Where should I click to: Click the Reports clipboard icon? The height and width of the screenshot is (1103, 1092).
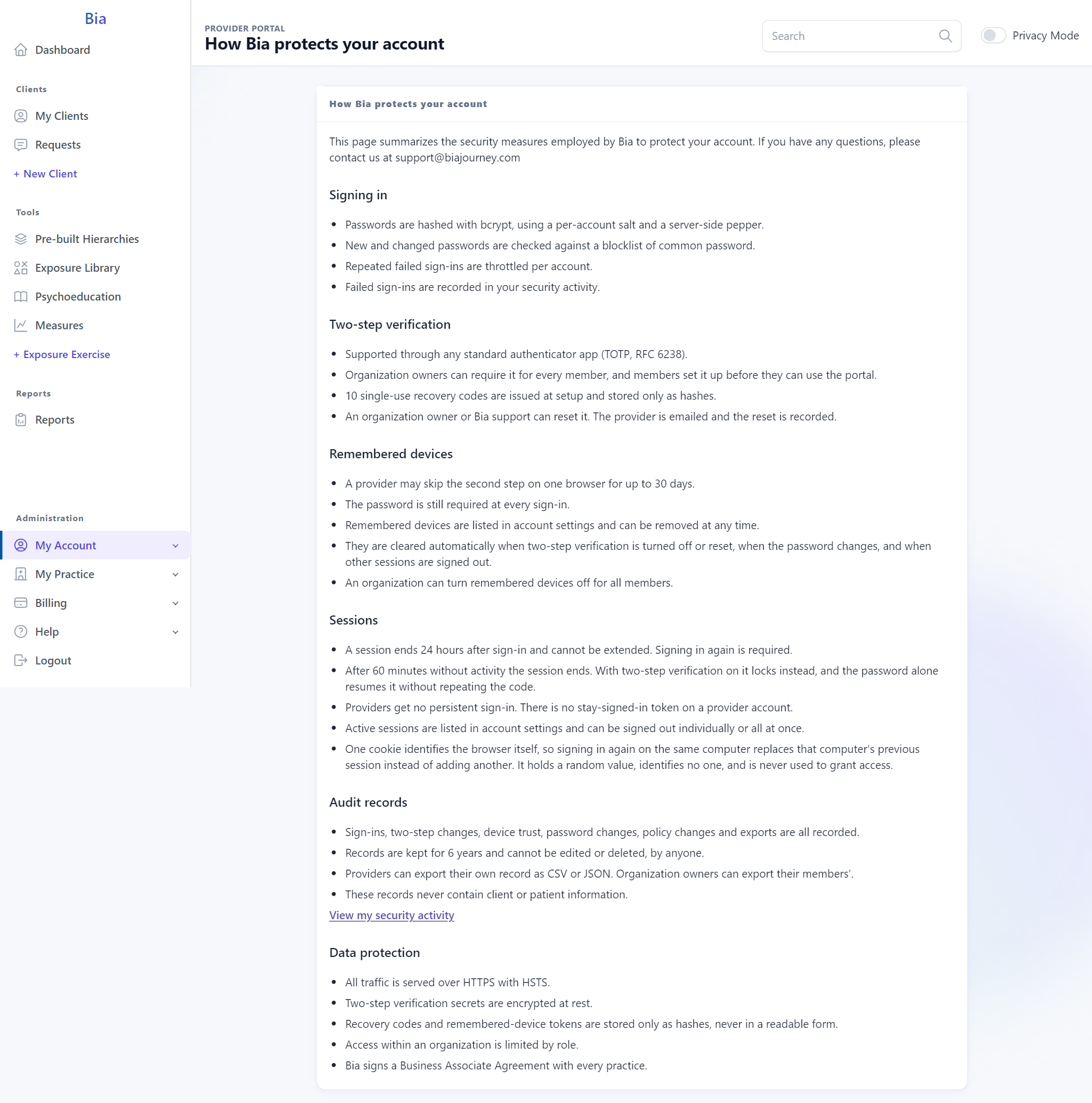click(x=21, y=420)
